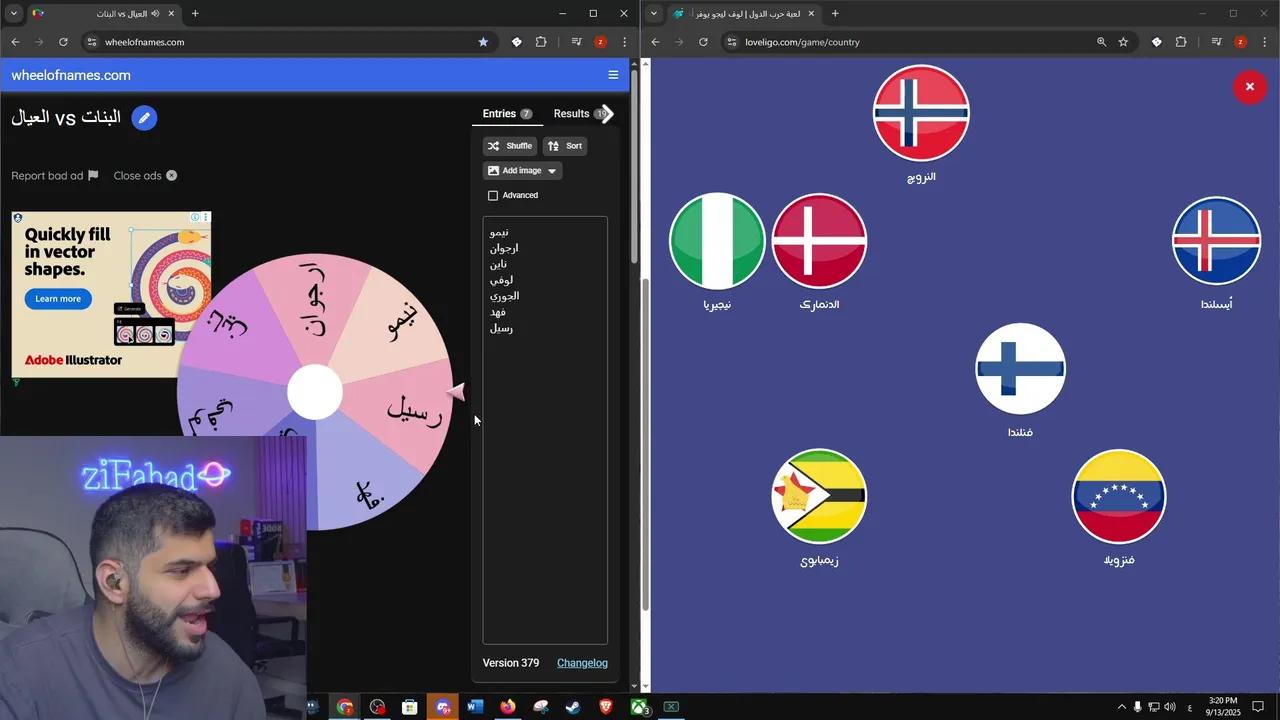
Task: Click Learn more in the Adobe ad
Action: pyautogui.click(x=58, y=299)
